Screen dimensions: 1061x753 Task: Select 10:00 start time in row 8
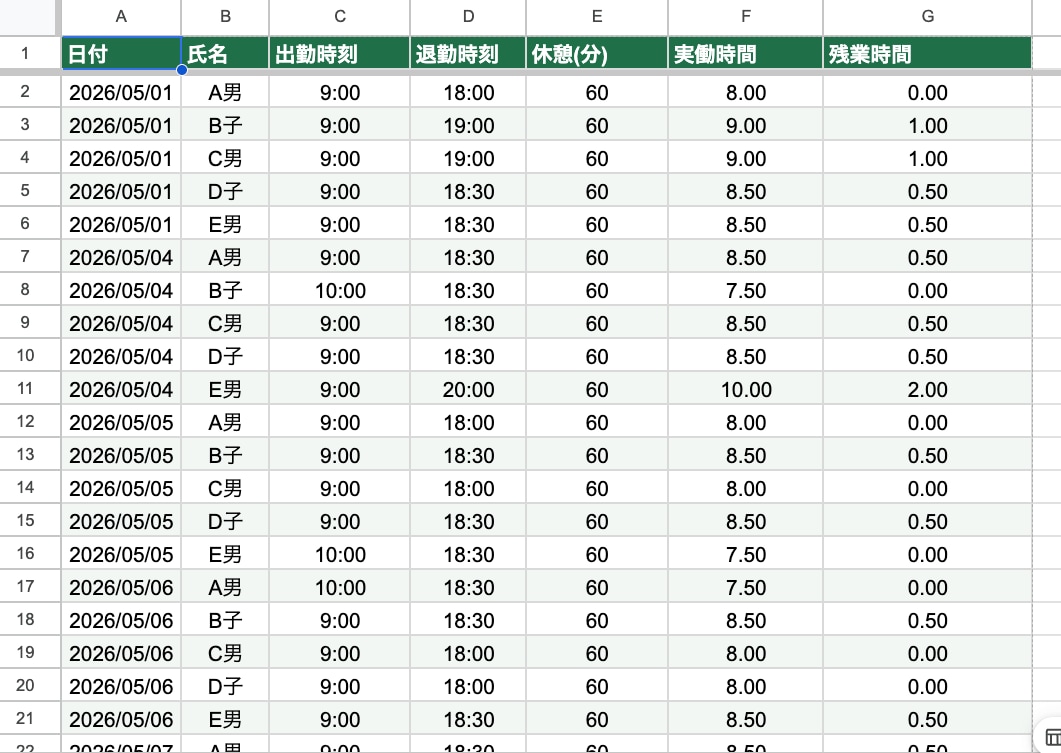(340, 291)
